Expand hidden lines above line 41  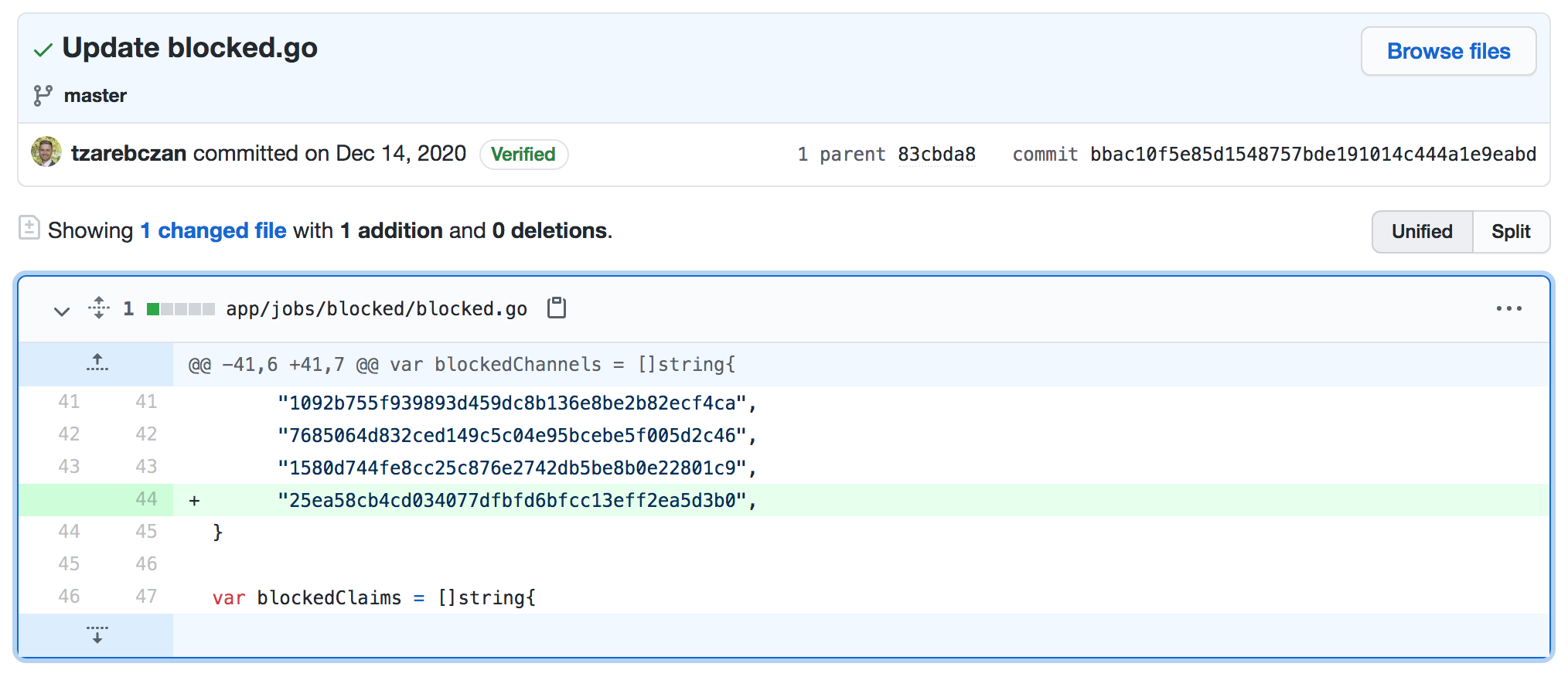97,363
